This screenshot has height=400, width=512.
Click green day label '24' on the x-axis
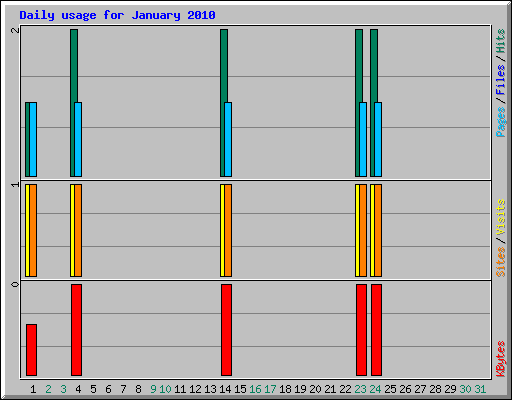coord(375,389)
